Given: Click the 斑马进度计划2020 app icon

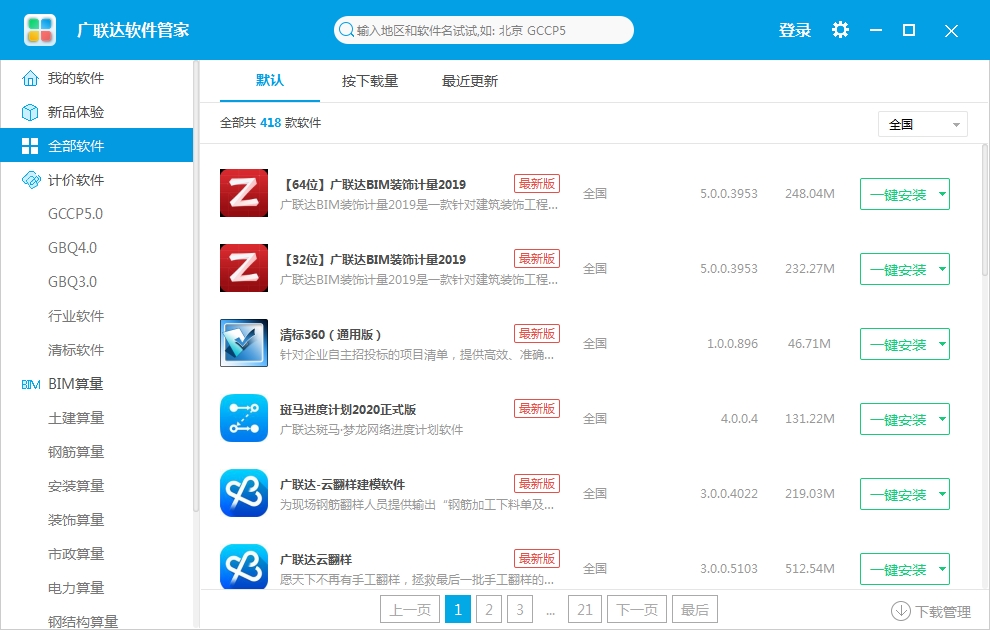Looking at the screenshot, I should pyautogui.click(x=244, y=418).
